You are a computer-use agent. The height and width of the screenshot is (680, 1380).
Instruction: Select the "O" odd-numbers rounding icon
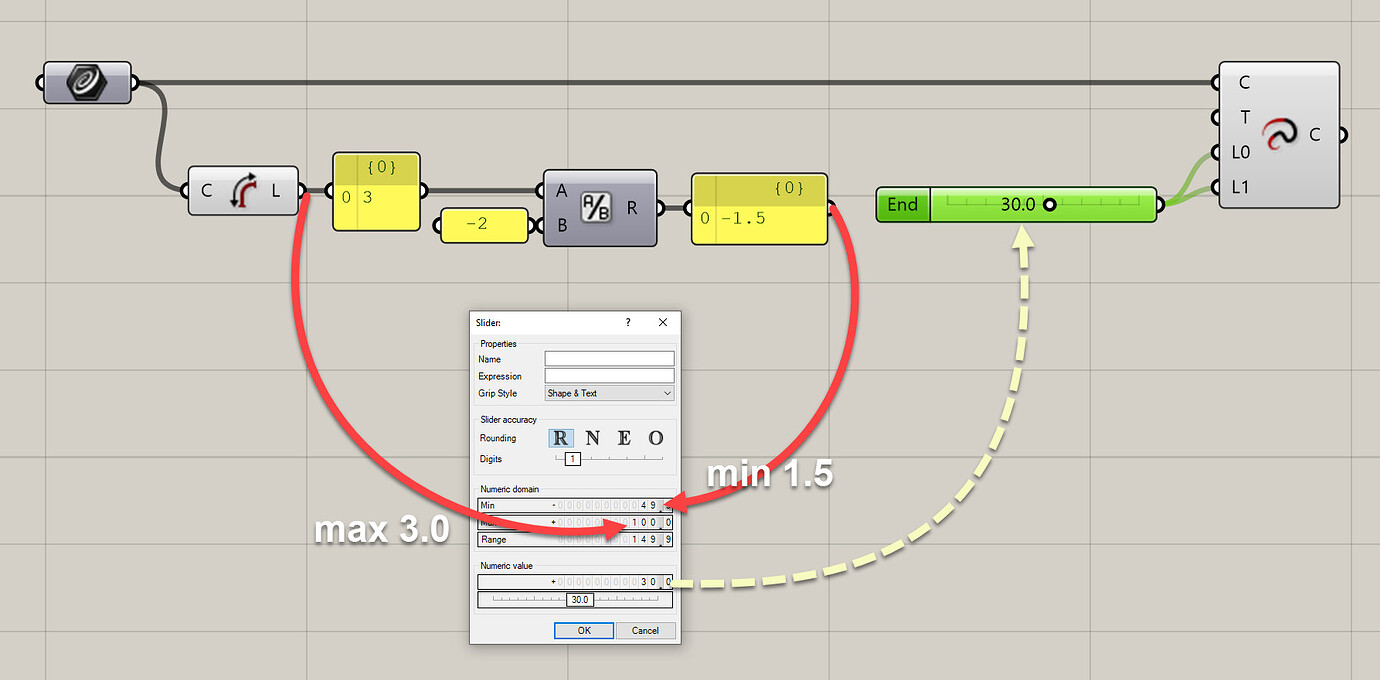(x=658, y=438)
